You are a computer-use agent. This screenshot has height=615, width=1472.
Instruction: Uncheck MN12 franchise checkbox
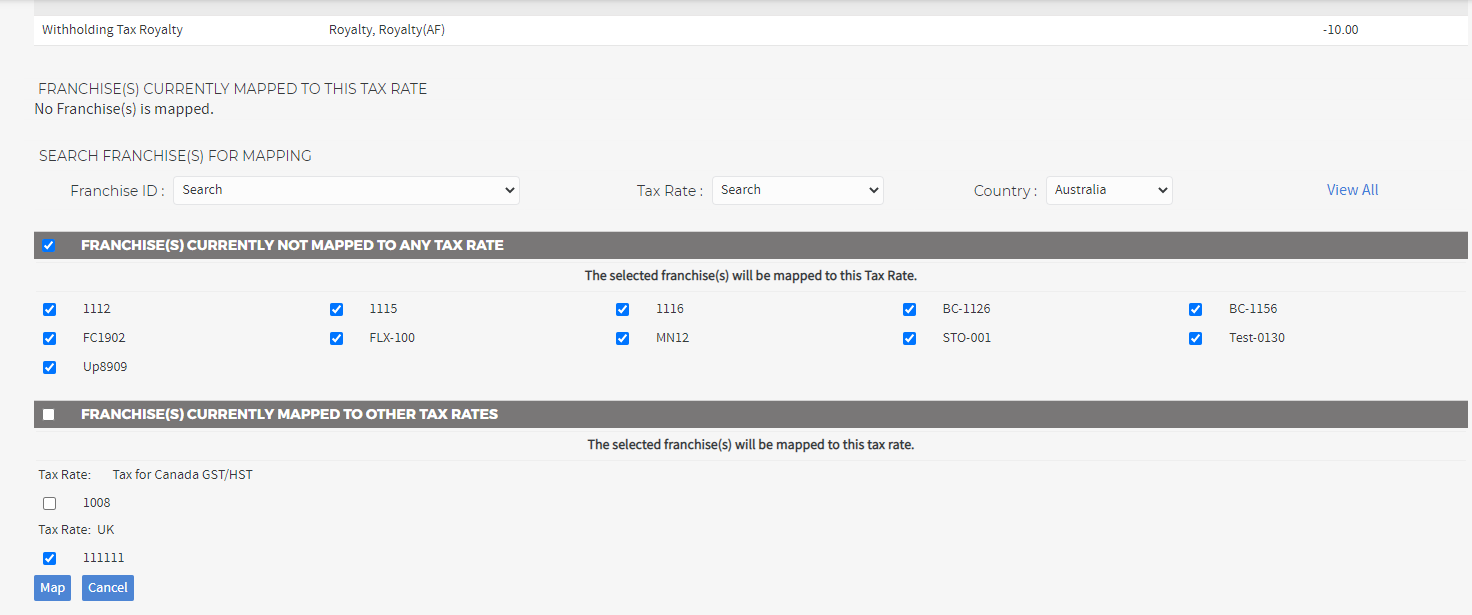coord(622,339)
